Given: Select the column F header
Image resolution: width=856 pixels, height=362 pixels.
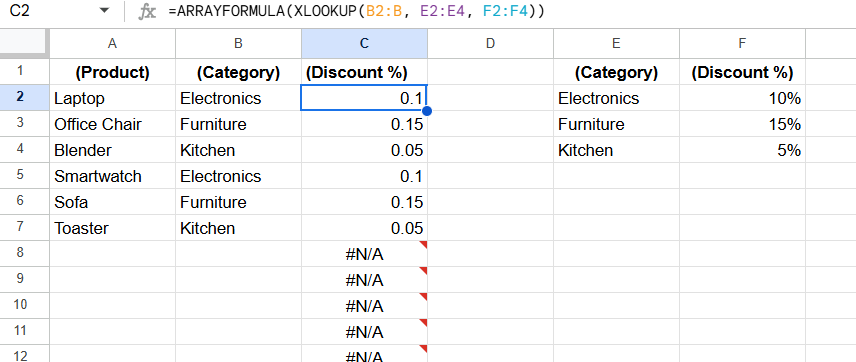Looking at the screenshot, I should 742,44.
